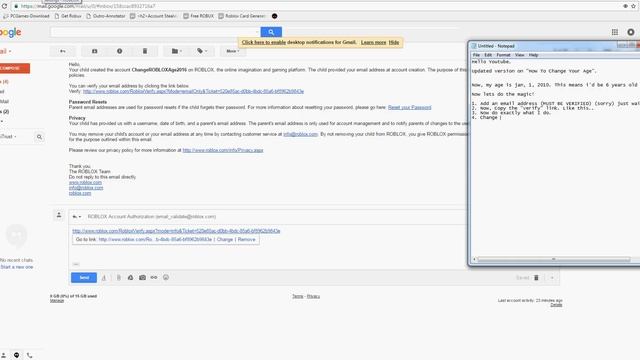Report this email as spam

pyautogui.click(x=119, y=51)
